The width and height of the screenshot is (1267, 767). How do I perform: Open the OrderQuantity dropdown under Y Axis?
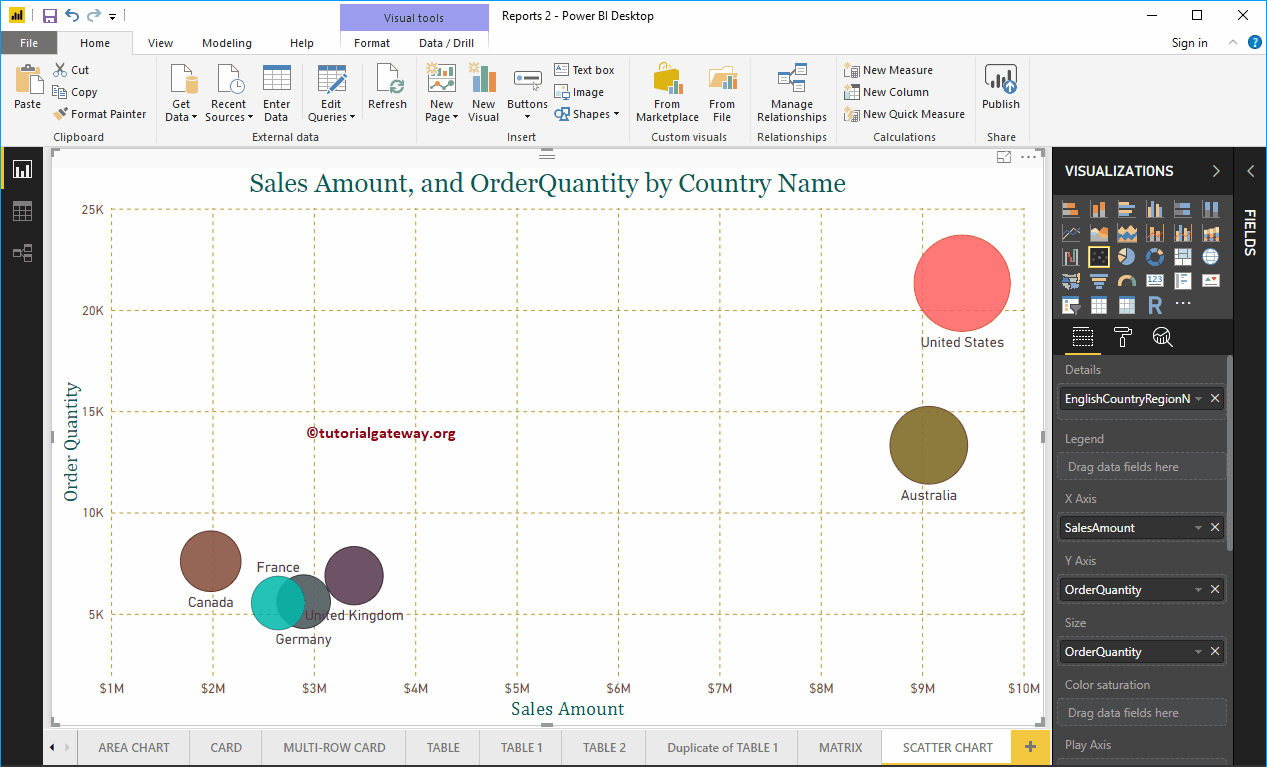tap(1198, 589)
